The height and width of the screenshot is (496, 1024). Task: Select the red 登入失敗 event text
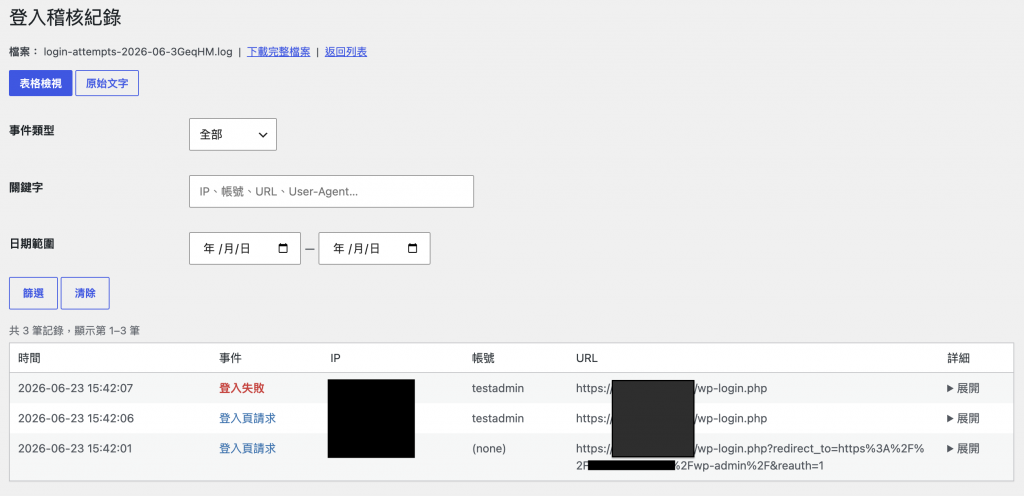[x=242, y=388]
